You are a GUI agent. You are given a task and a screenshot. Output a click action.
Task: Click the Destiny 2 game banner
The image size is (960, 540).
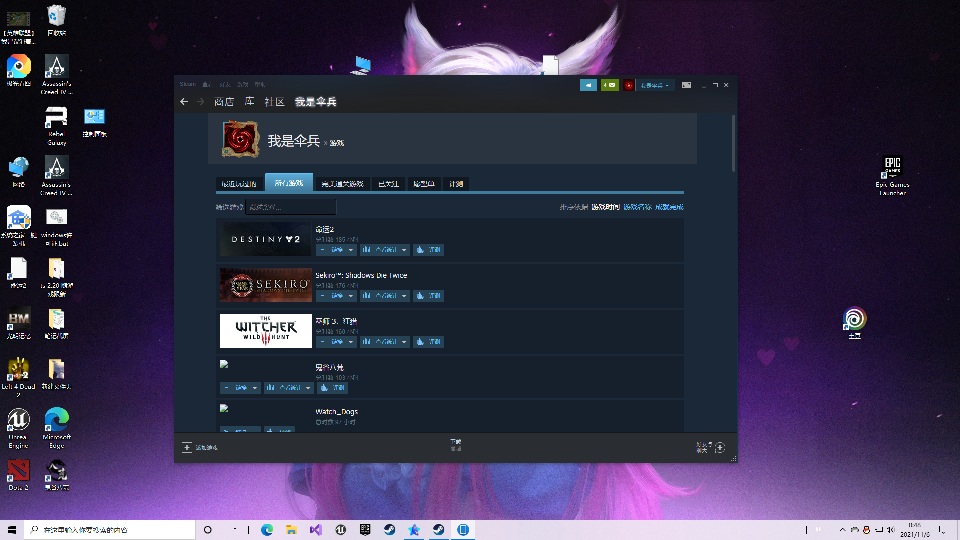(x=266, y=239)
